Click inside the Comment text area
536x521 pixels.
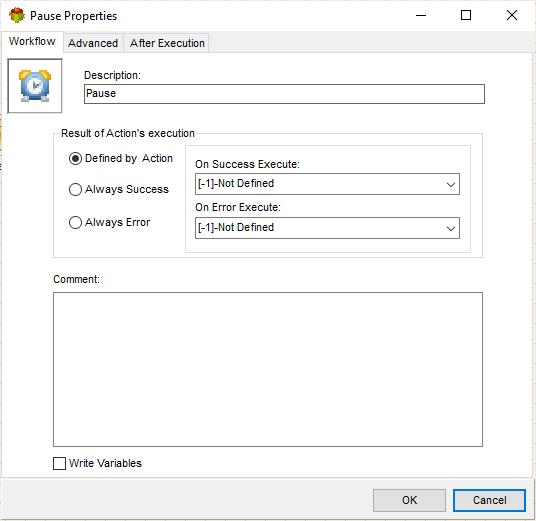coord(268,369)
